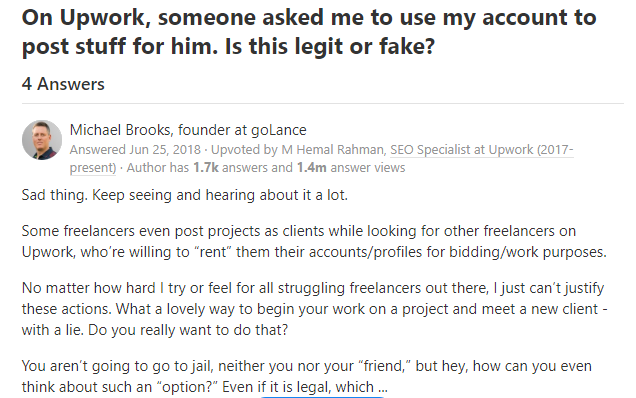Click the "Upvoted by" label
Screen dimensions: 636x398
[244, 150]
